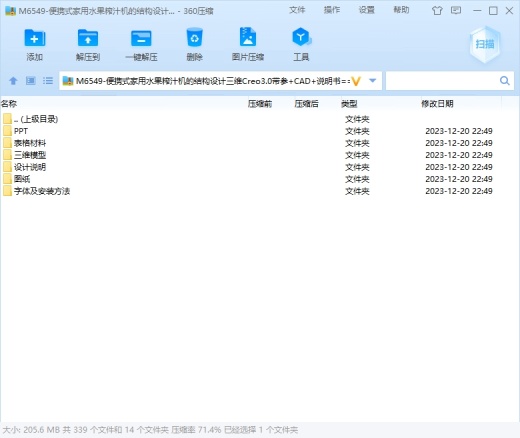Click the skin (shirt) icon in title bar
The image size is (520, 438).
(x=437, y=11)
